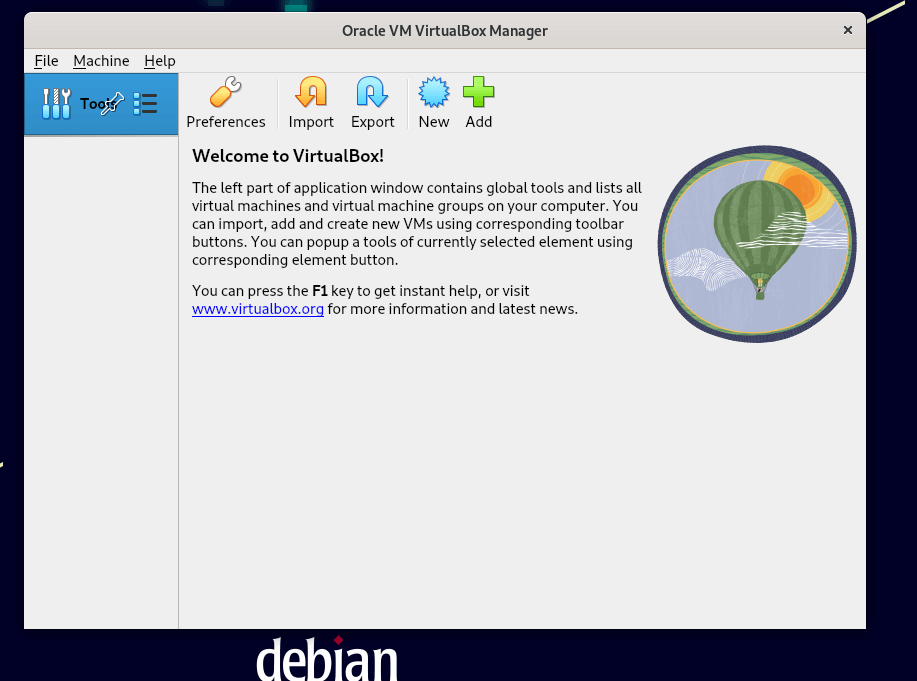Open the File menu
Screen dimensions: 917x681
point(46,61)
